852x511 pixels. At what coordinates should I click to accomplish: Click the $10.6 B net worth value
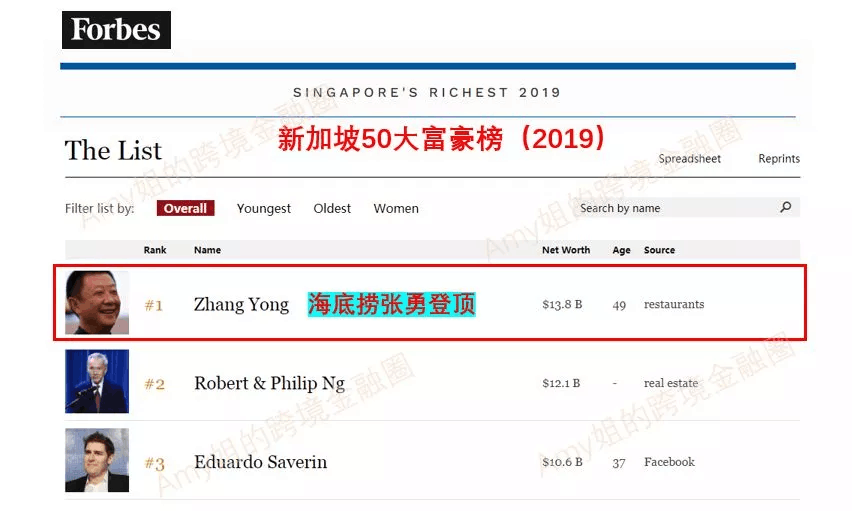562,462
